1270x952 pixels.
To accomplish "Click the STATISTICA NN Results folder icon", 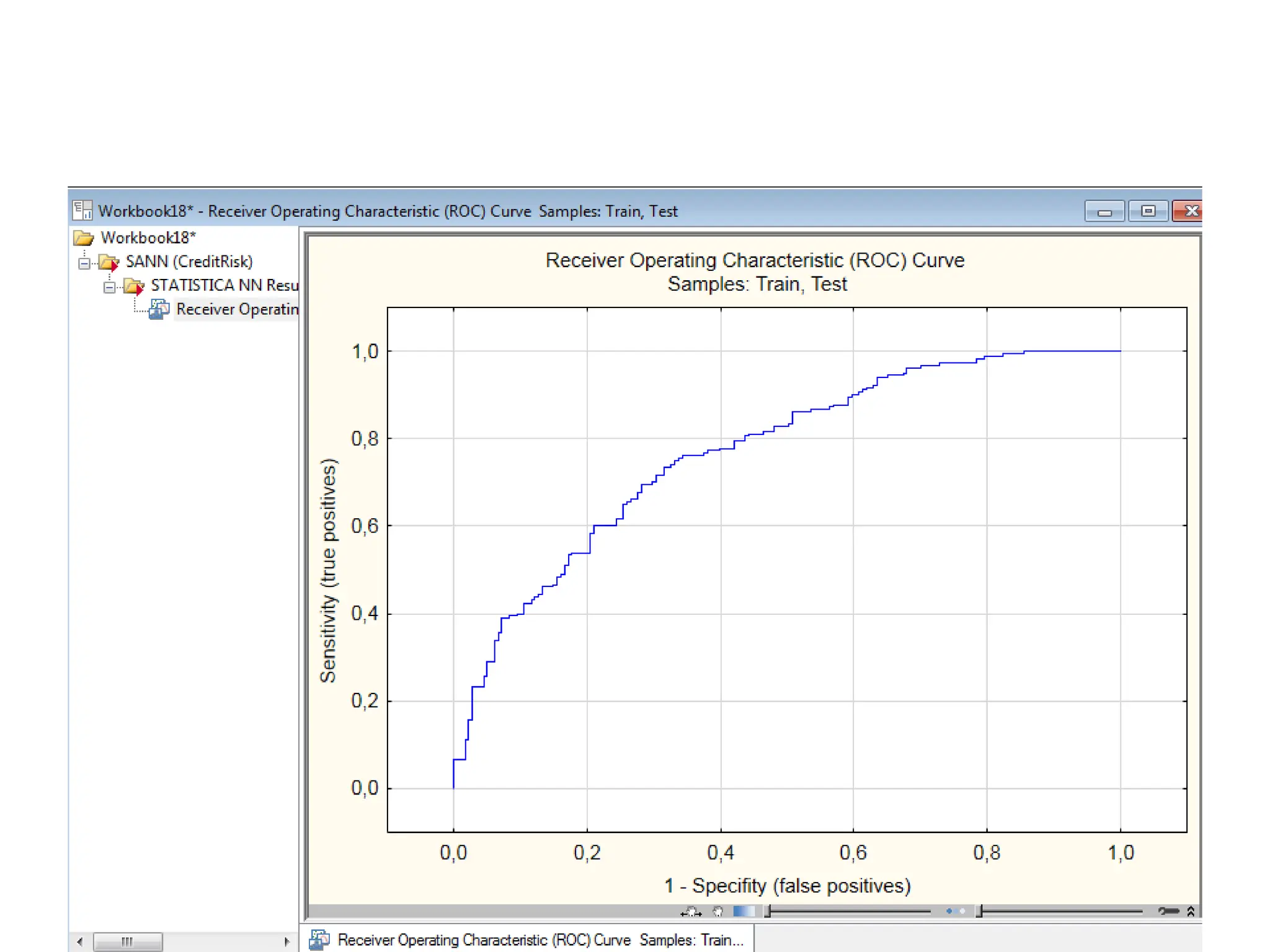I will tap(133, 286).
